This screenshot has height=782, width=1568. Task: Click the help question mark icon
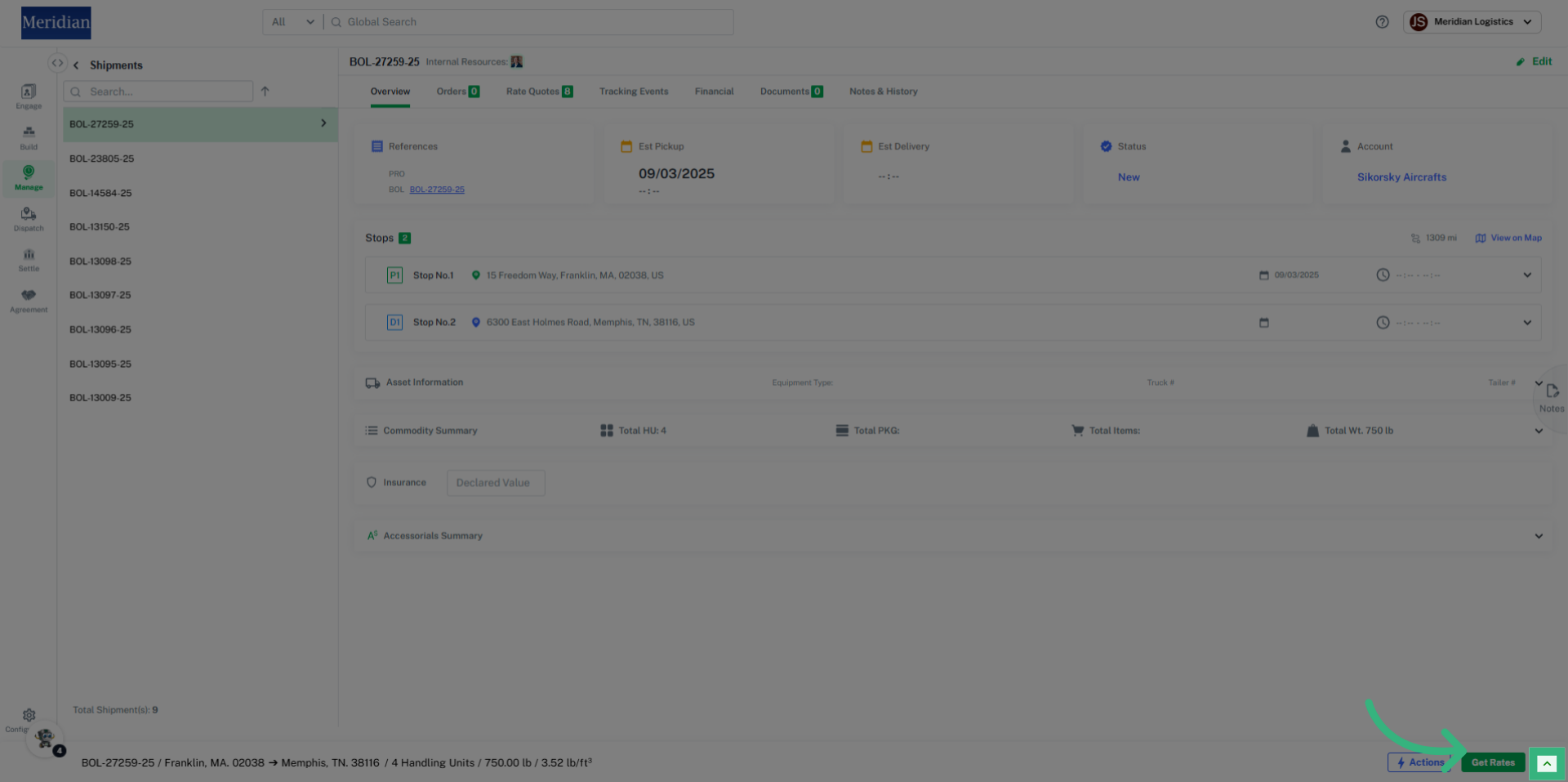[1382, 22]
